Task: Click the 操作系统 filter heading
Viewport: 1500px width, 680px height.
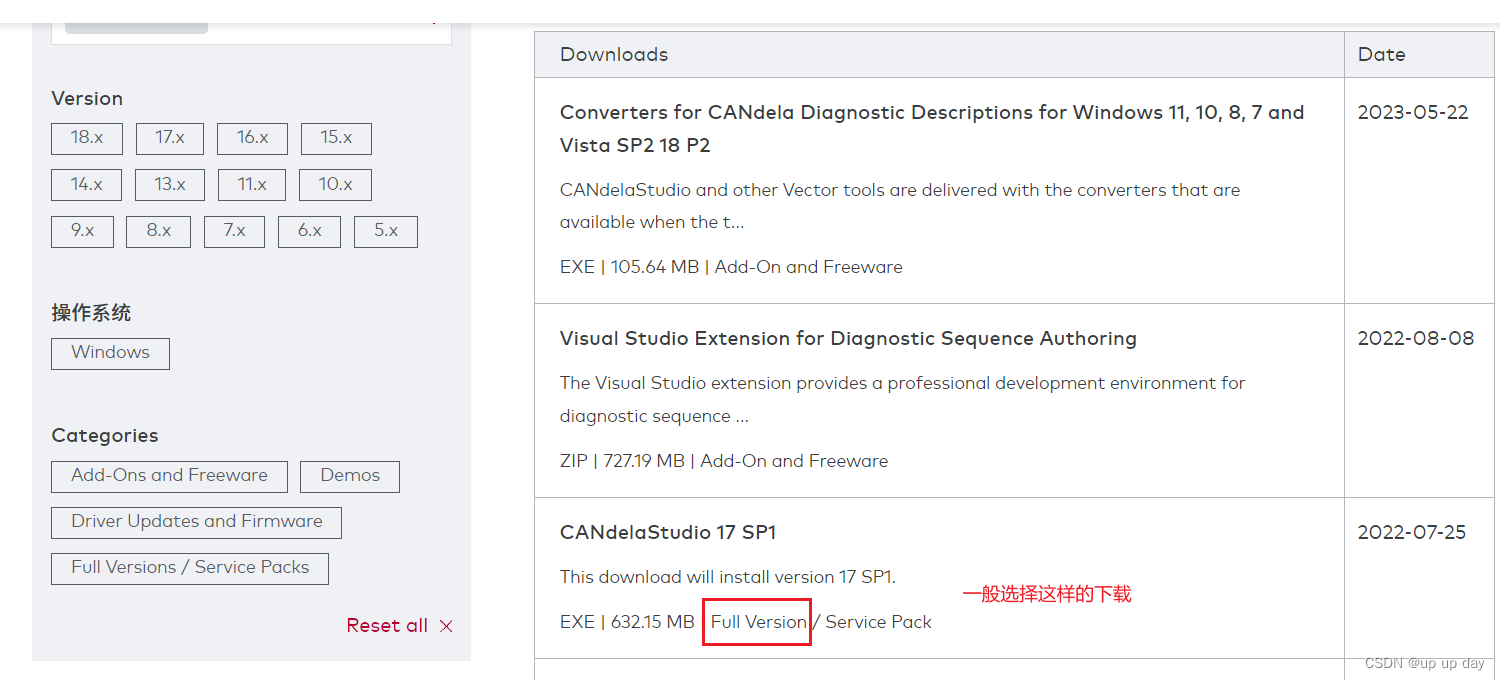Action: tap(91, 313)
